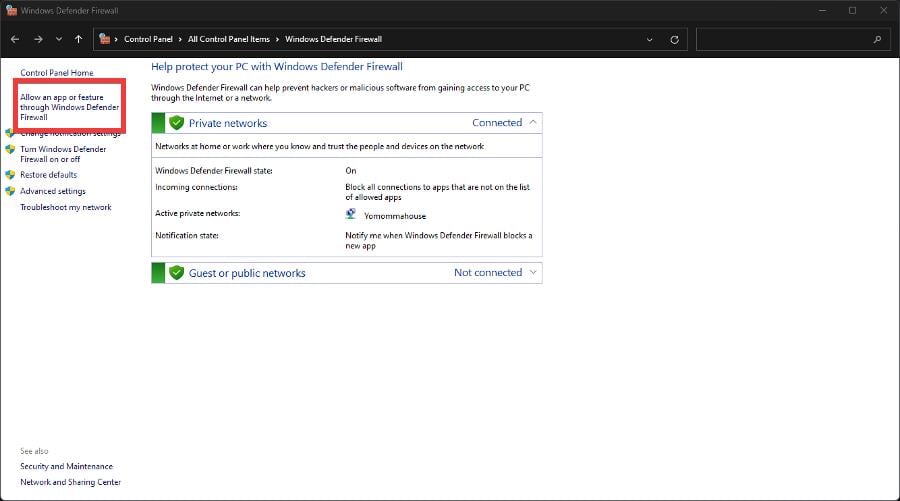Click the Yomommahouse network icon
This screenshot has width=900, height=501.
point(351,215)
